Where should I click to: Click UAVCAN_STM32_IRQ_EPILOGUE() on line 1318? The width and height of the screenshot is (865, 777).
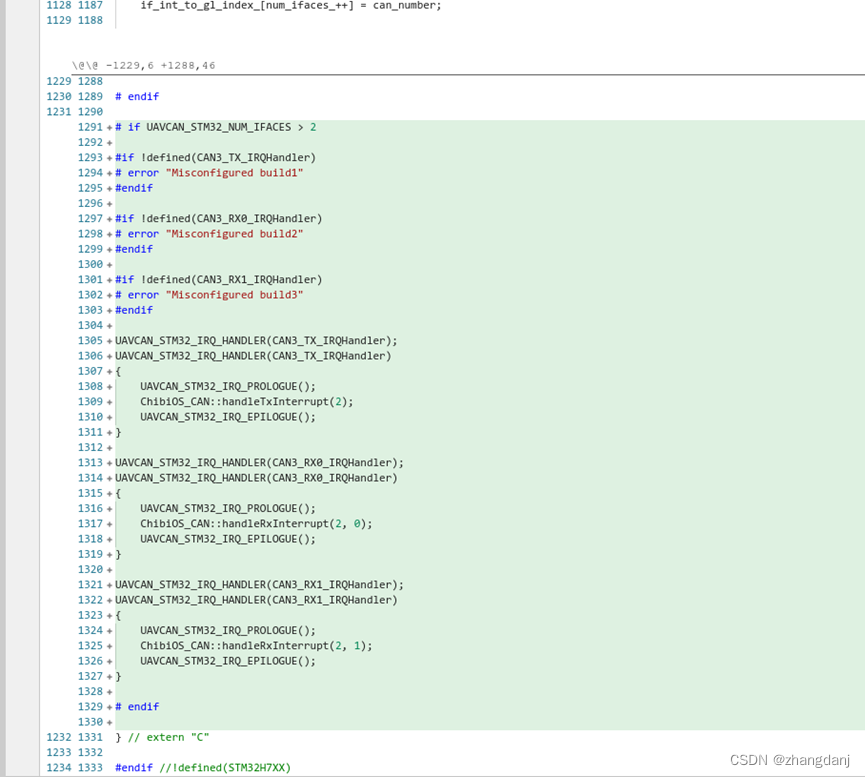click(x=228, y=539)
